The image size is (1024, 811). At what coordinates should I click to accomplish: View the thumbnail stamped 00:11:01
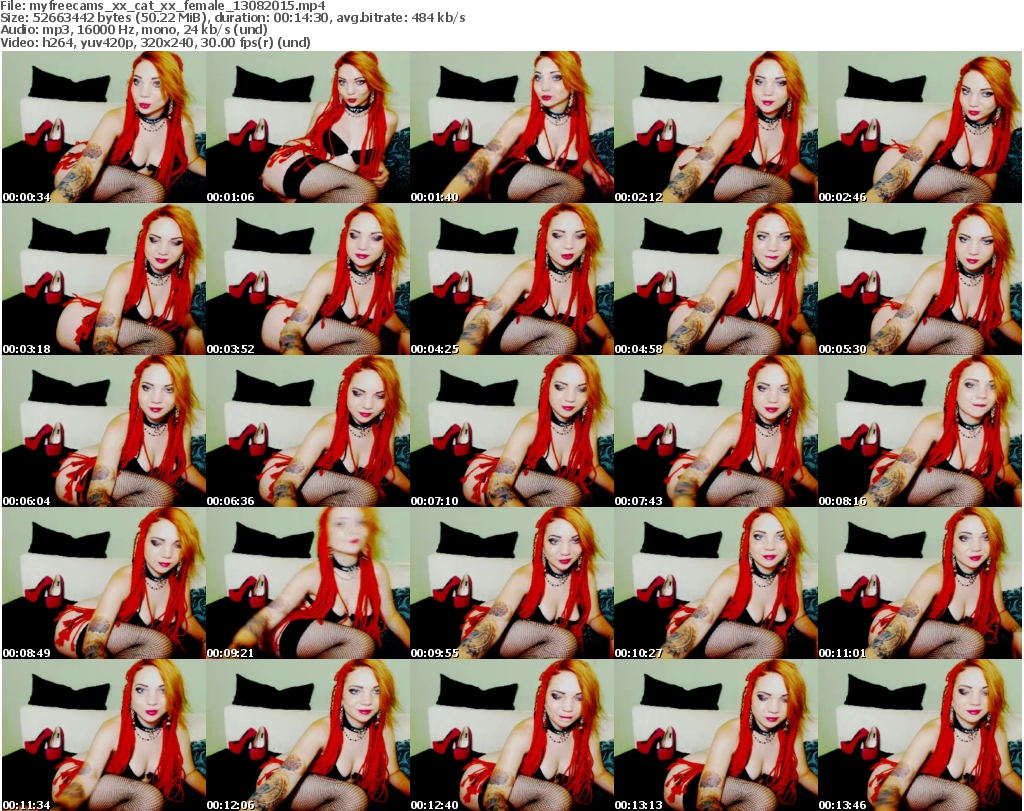click(920, 584)
